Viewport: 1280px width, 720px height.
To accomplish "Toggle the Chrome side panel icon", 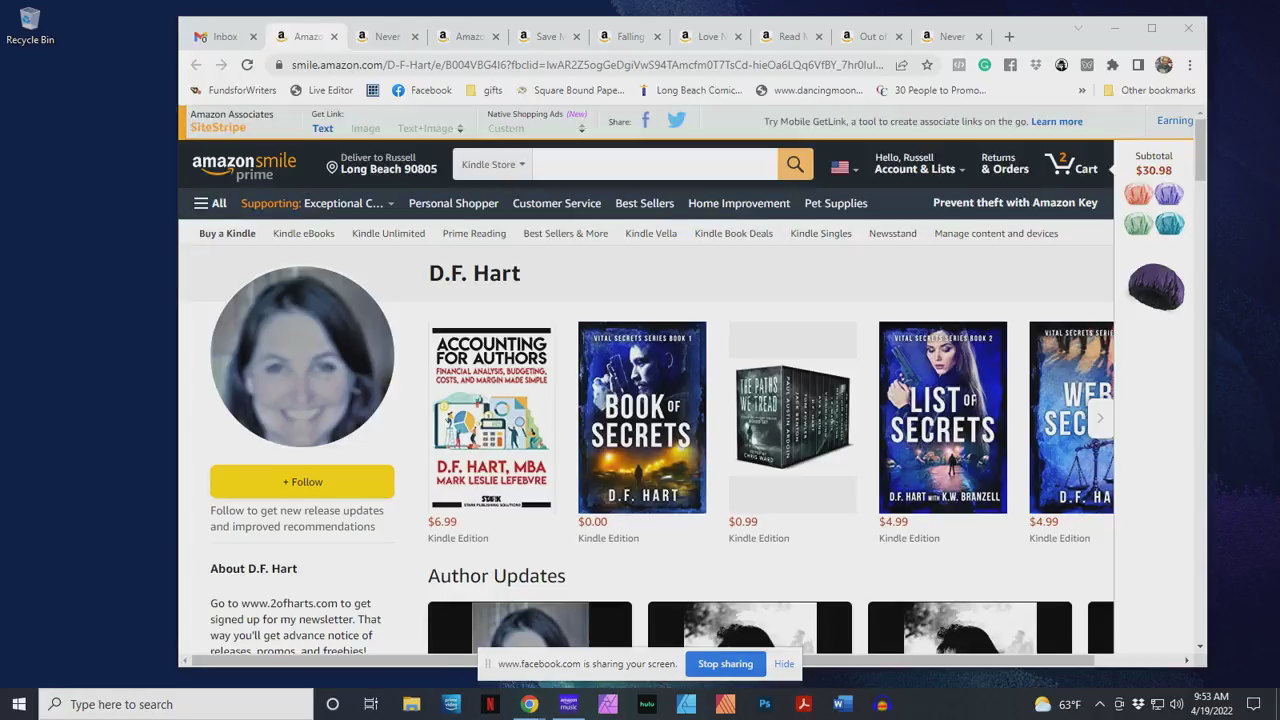I will coord(1138,65).
